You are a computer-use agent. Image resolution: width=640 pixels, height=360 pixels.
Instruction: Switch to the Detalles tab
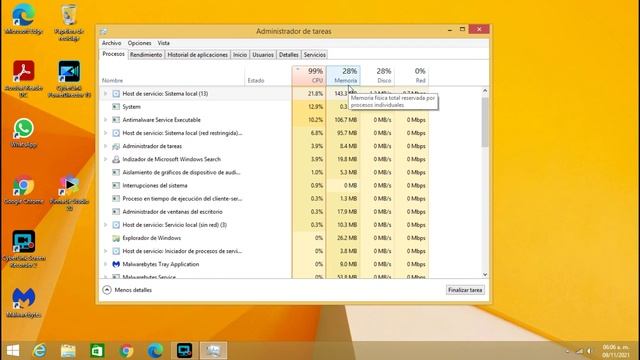pos(289,55)
